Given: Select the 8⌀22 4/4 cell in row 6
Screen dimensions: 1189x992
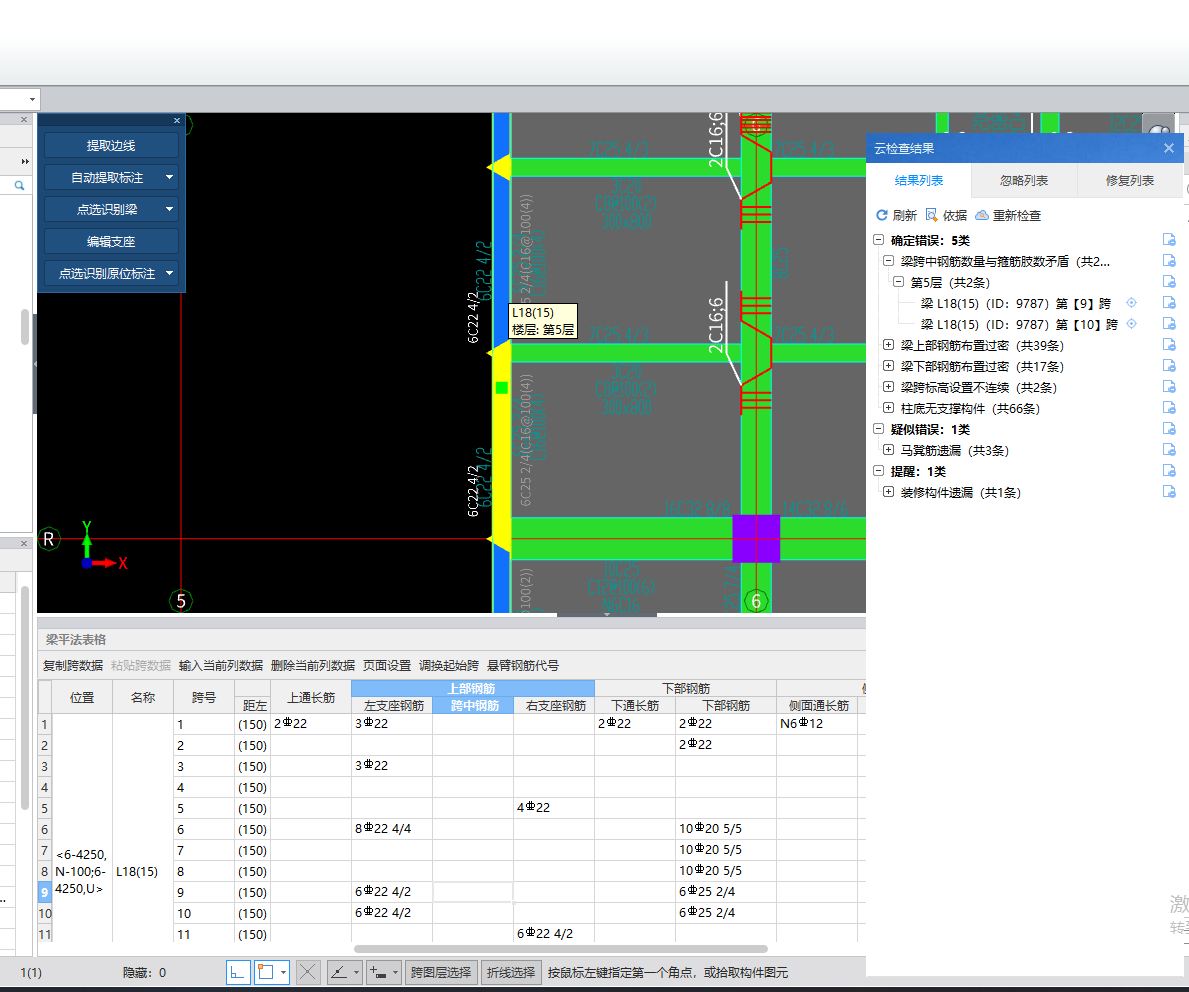Looking at the screenshot, I should coord(392,829).
